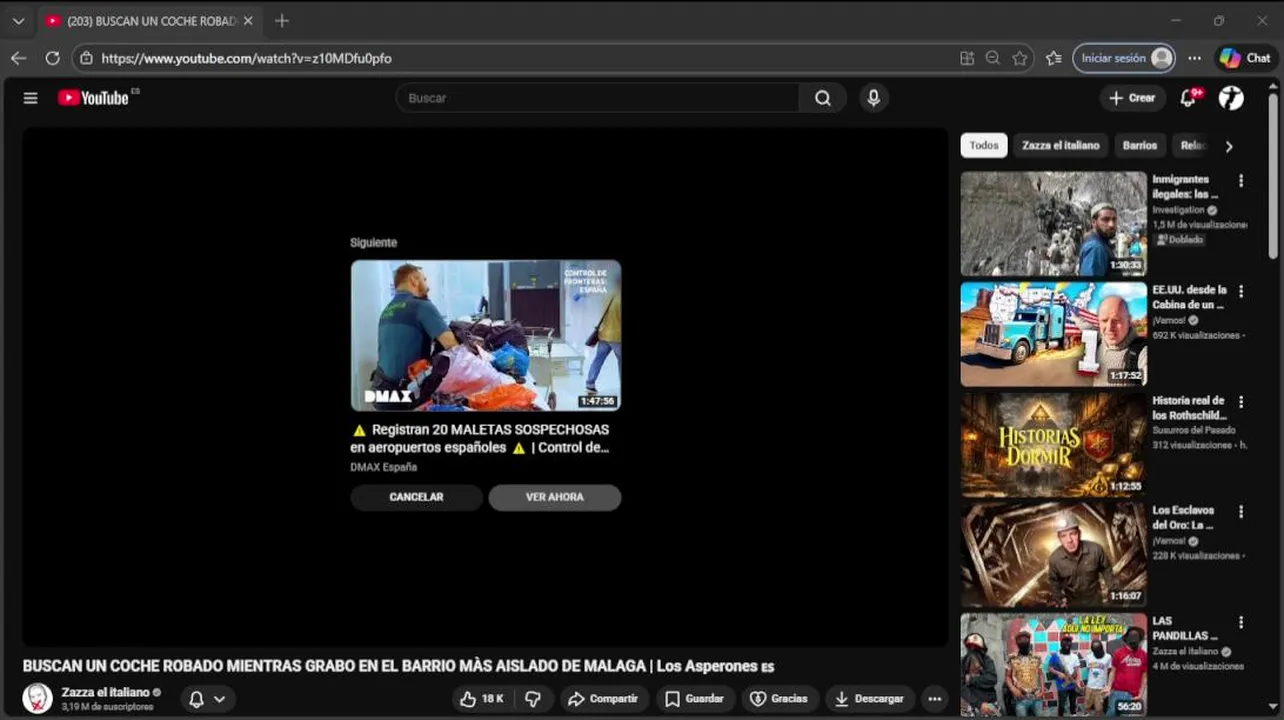The height and width of the screenshot is (720, 1284).
Task: Select the Todos filter chip
Action: pos(984,145)
